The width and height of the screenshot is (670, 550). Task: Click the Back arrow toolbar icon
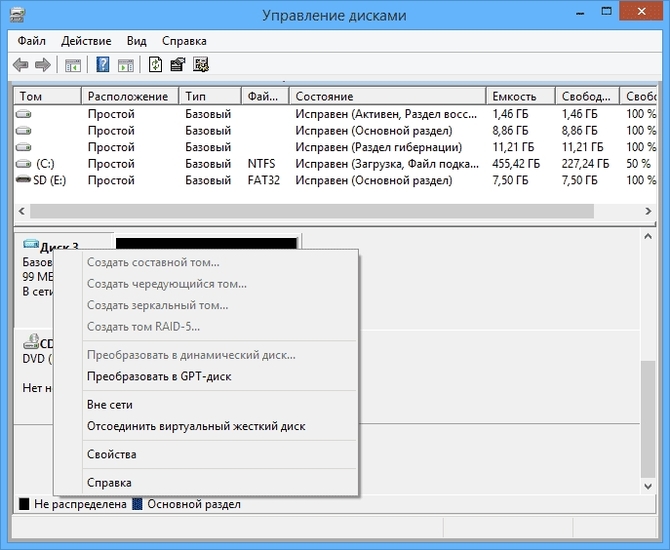[20, 65]
